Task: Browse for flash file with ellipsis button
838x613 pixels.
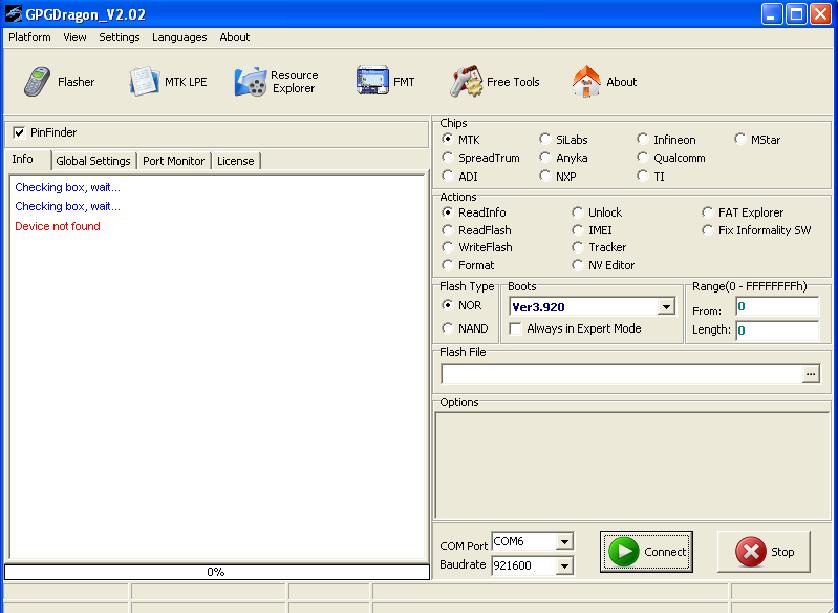Action: [810, 374]
